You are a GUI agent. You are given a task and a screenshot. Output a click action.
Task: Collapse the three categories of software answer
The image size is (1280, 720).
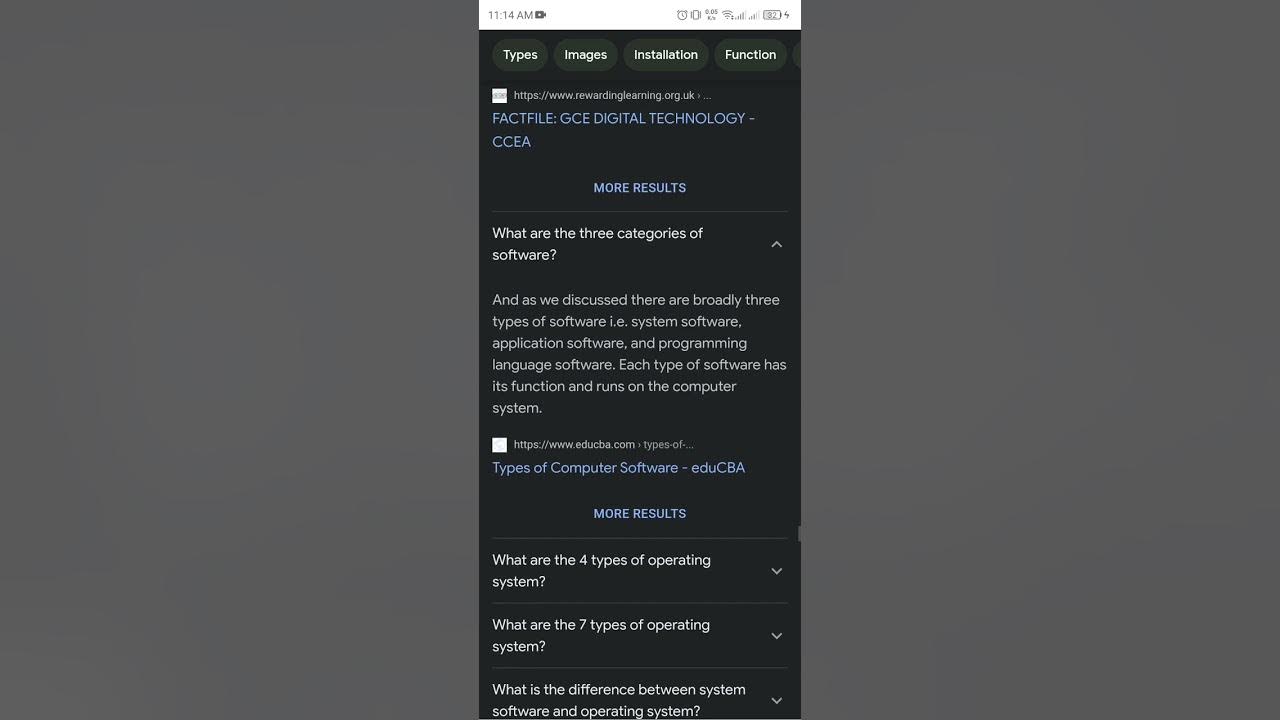pyautogui.click(x=776, y=244)
